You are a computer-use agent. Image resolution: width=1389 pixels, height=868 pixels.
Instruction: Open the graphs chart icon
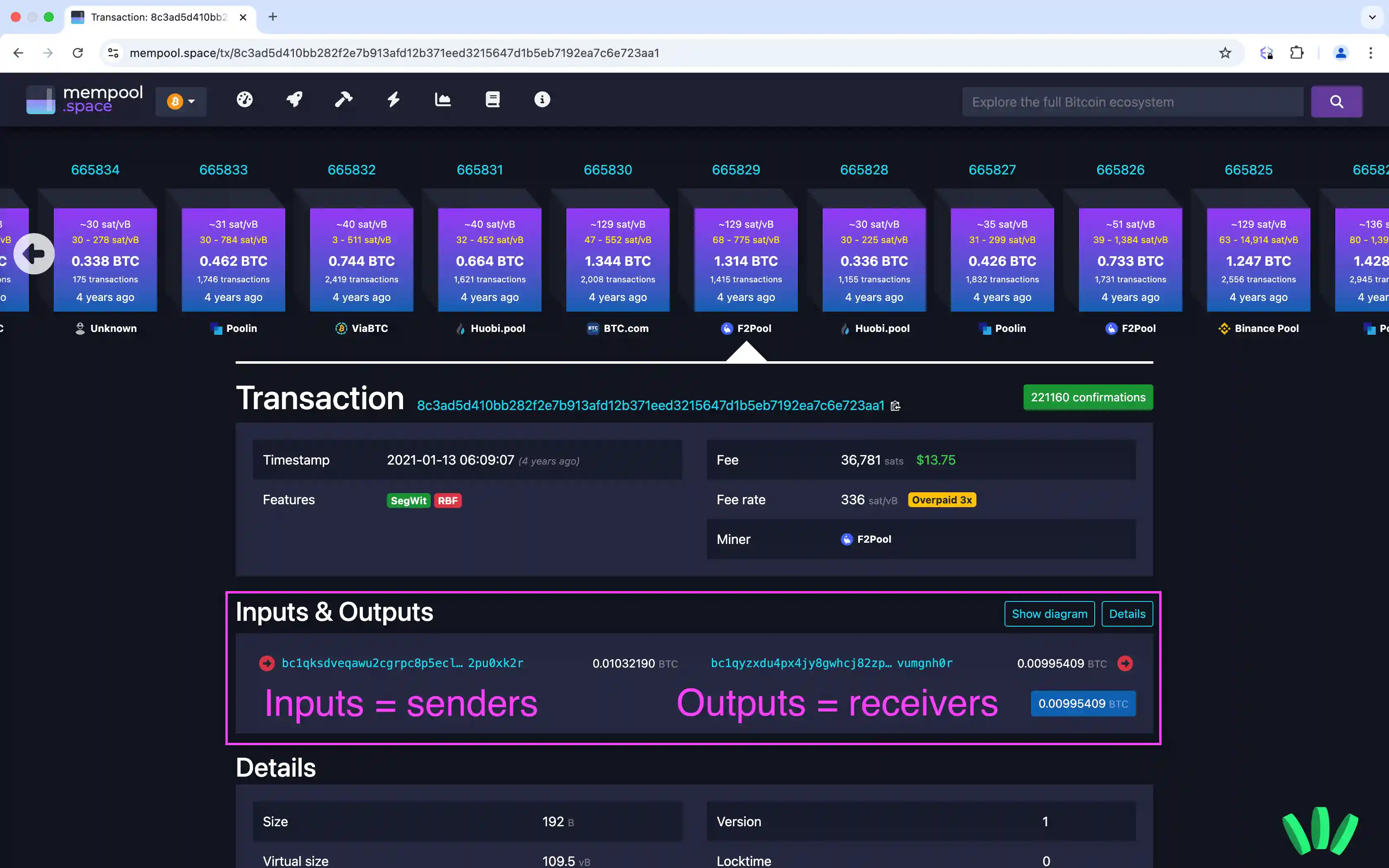(442, 99)
